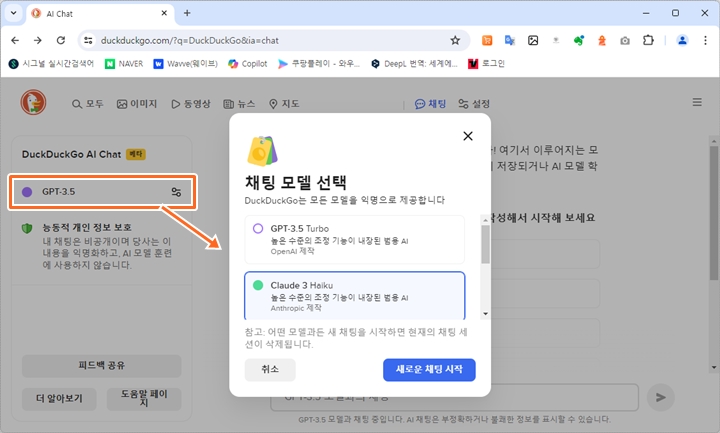This screenshot has height=433, width=720.
Task: Open the Chrome profile avatar
Action: tap(682, 40)
